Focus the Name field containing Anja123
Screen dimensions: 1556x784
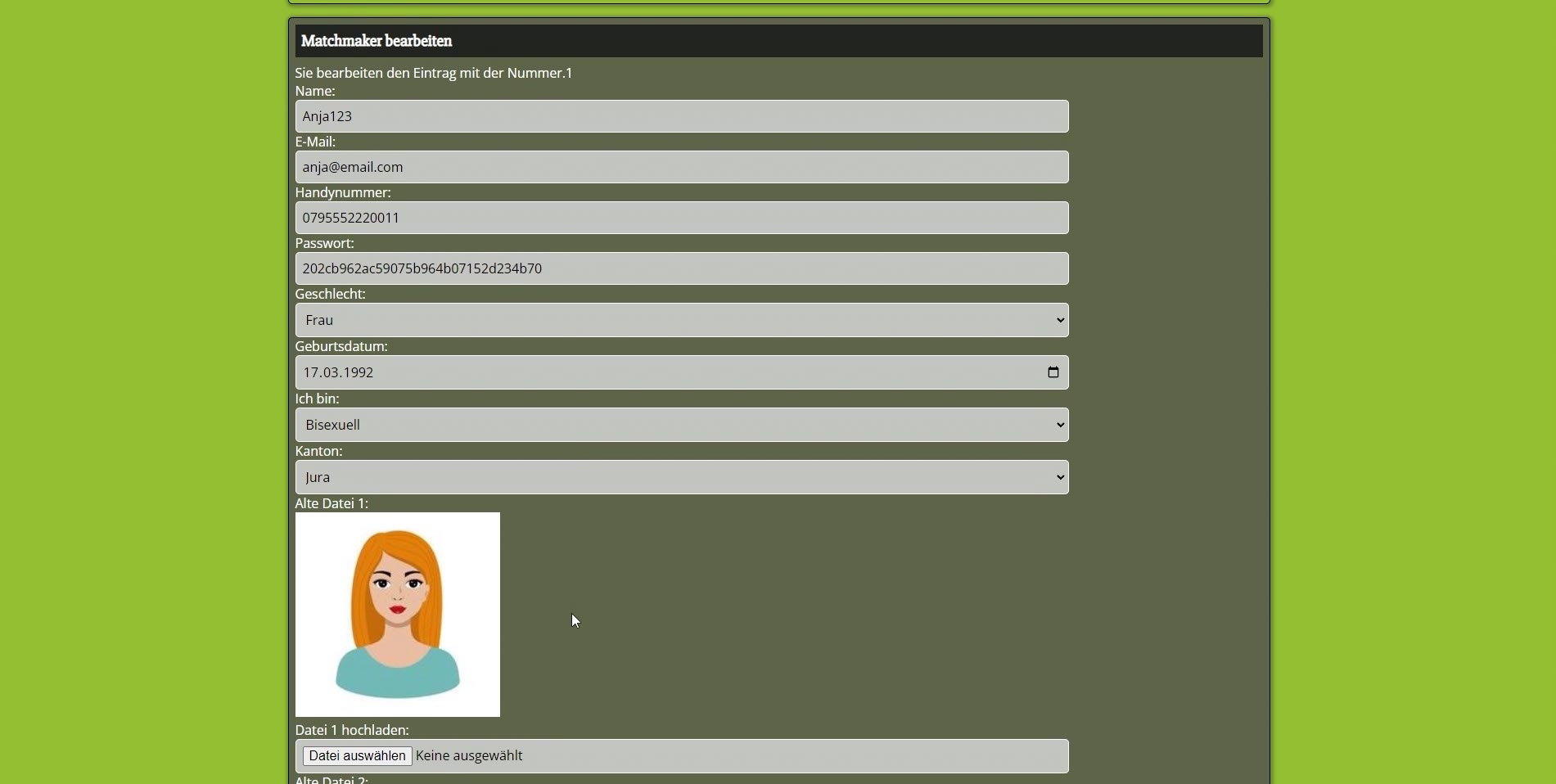(681, 116)
